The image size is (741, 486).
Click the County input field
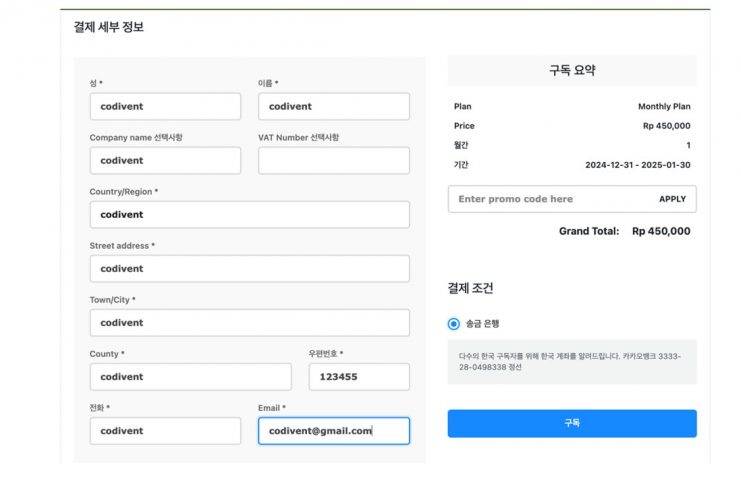pyautogui.click(x=190, y=377)
